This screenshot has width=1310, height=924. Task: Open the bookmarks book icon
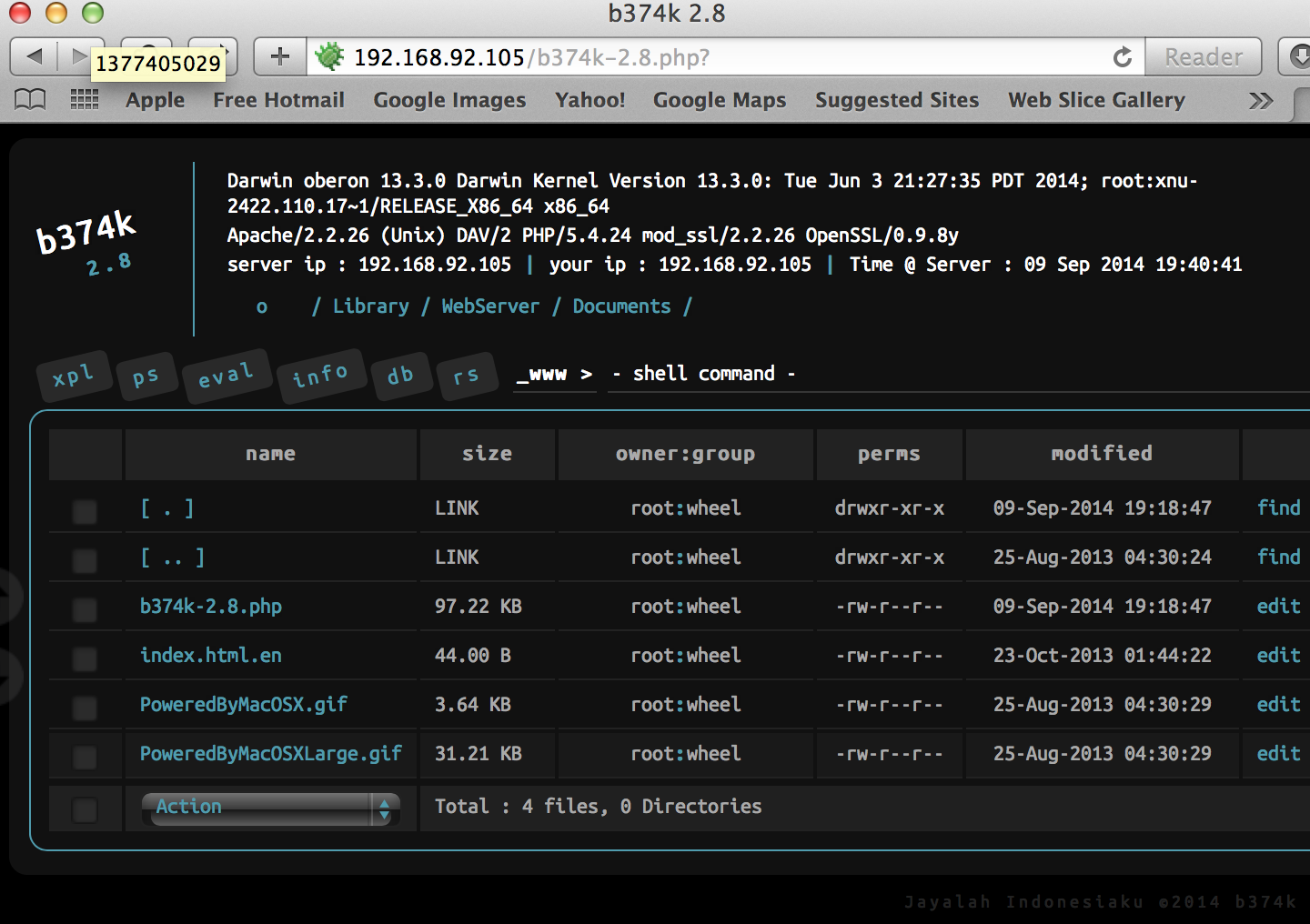click(x=30, y=99)
